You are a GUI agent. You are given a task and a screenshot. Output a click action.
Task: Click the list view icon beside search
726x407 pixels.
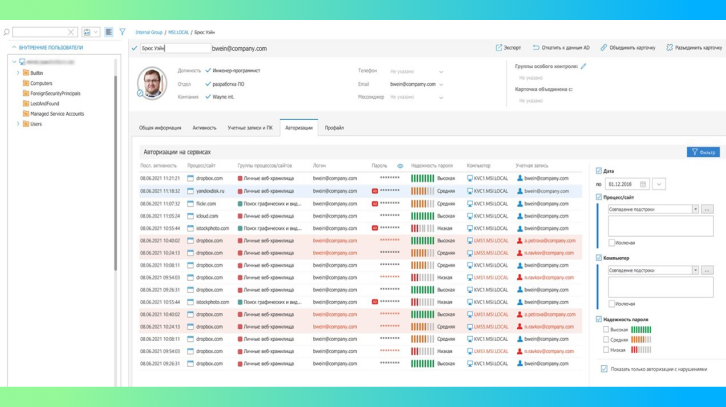[109, 32]
